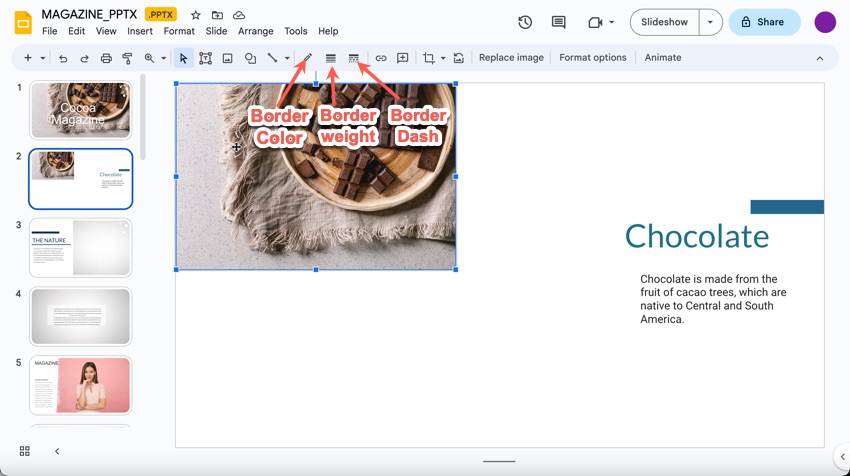Screen dimensions: 850x476
Task: Click the presentation title MAGAZINE_PPTX
Action: click(x=89, y=15)
